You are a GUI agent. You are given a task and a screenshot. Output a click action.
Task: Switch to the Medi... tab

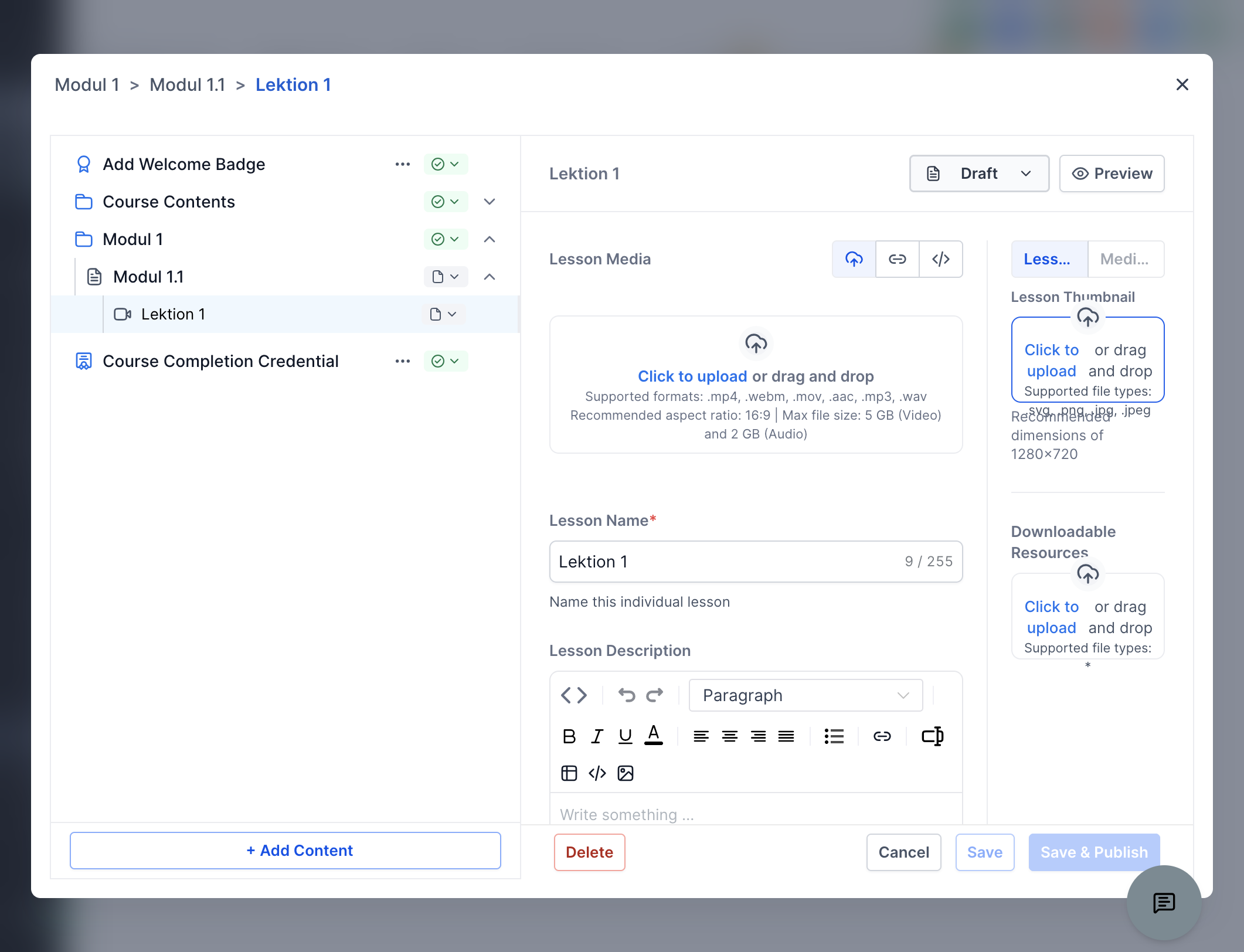pos(1125,259)
